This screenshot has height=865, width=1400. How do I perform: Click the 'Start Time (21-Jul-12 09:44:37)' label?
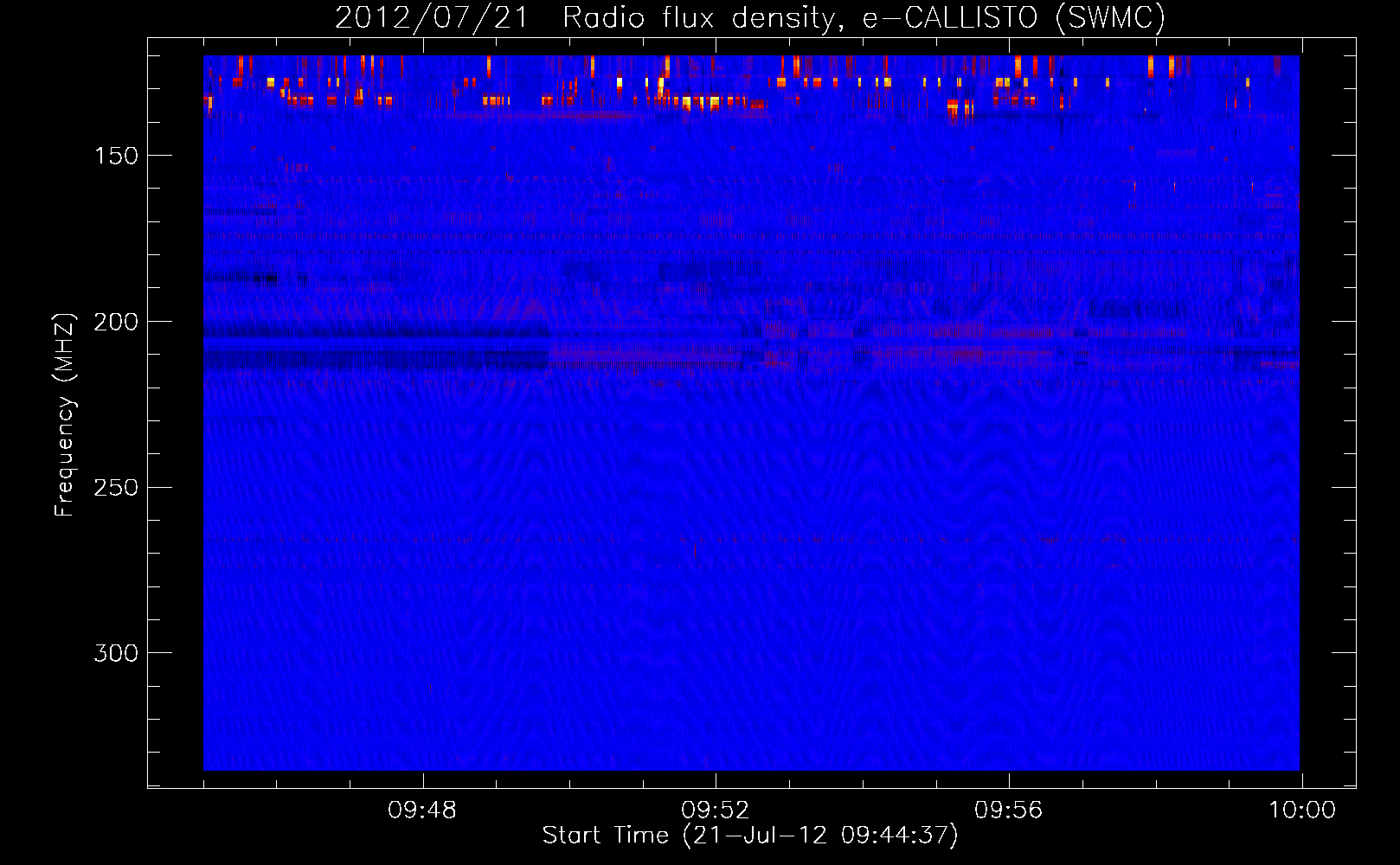coord(750,836)
